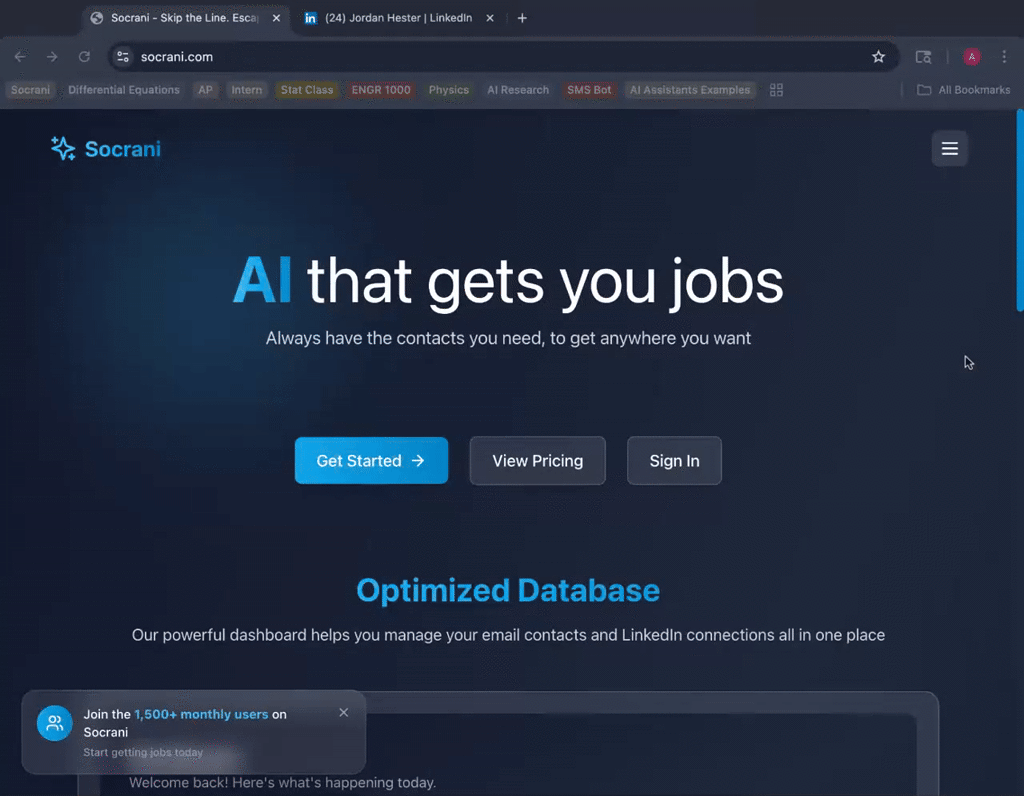The width and height of the screenshot is (1024, 796).
Task: Go back using the browser back arrow
Action: coord(20,57)
